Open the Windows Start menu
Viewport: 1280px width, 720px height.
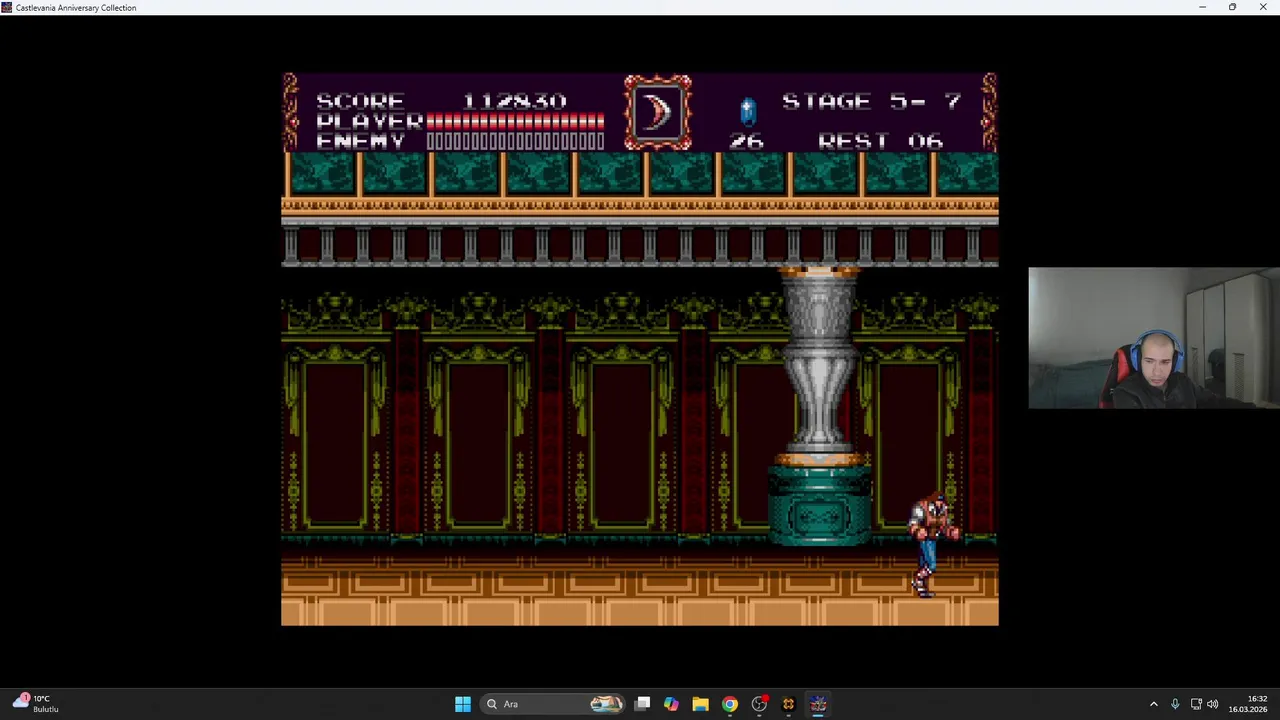pos(462,704)
